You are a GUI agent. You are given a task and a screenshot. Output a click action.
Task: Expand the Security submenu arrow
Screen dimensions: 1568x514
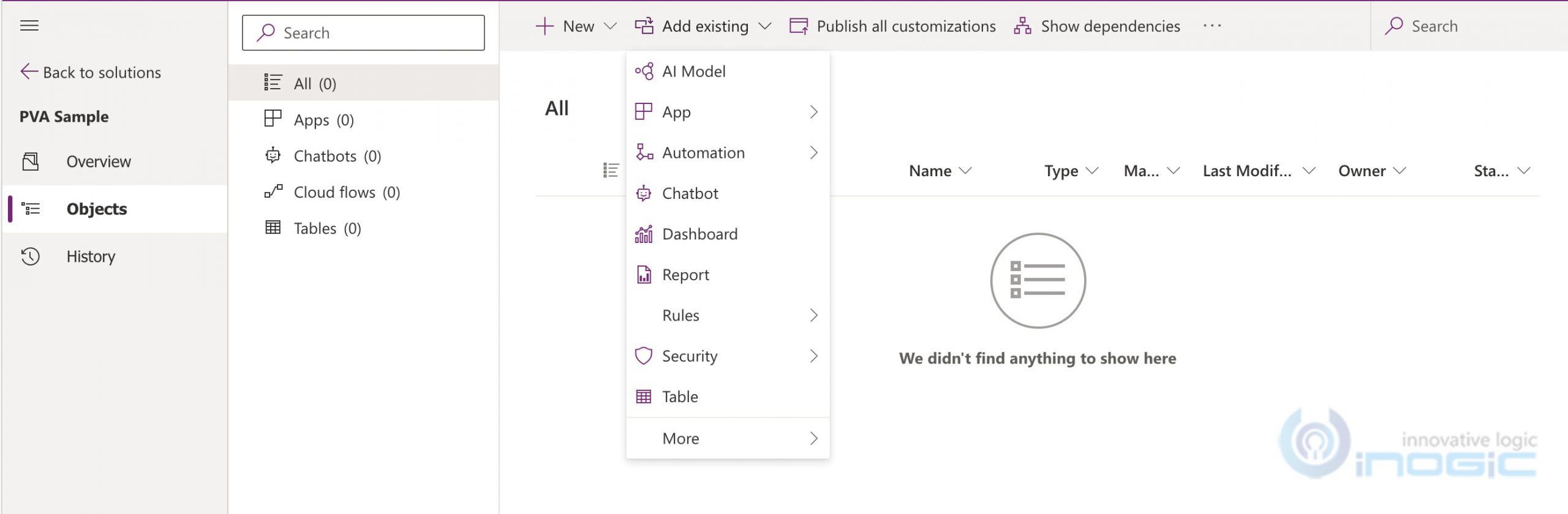coord(813,356)
